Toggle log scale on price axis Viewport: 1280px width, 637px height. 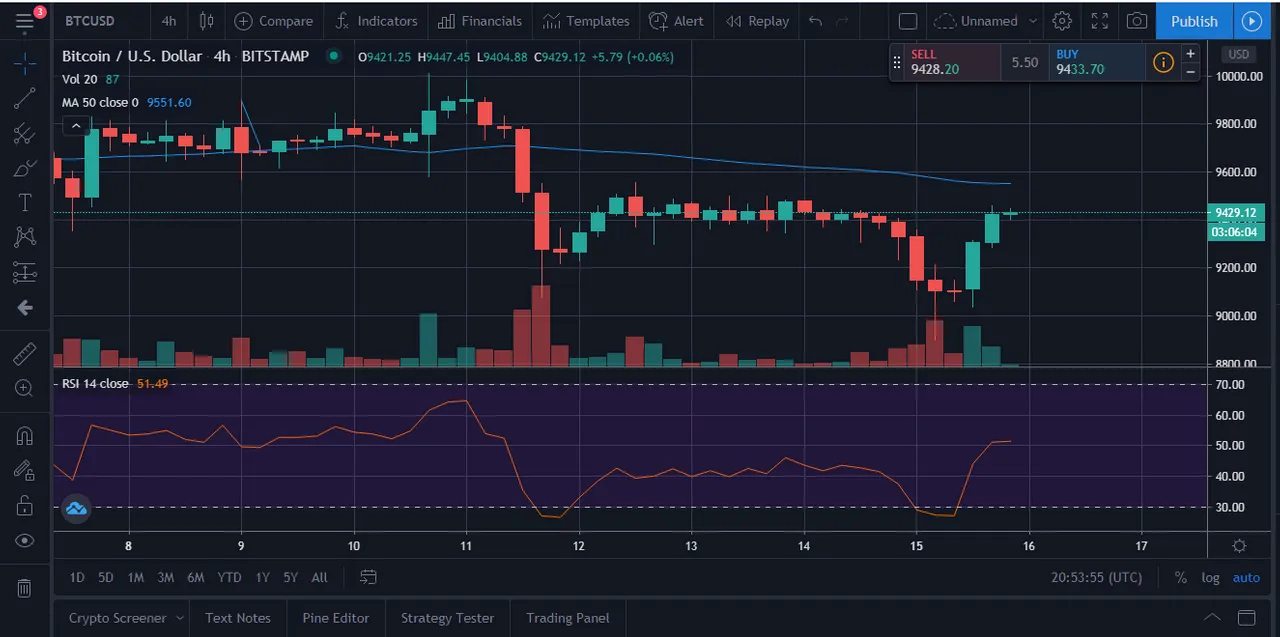[1210, 577]
